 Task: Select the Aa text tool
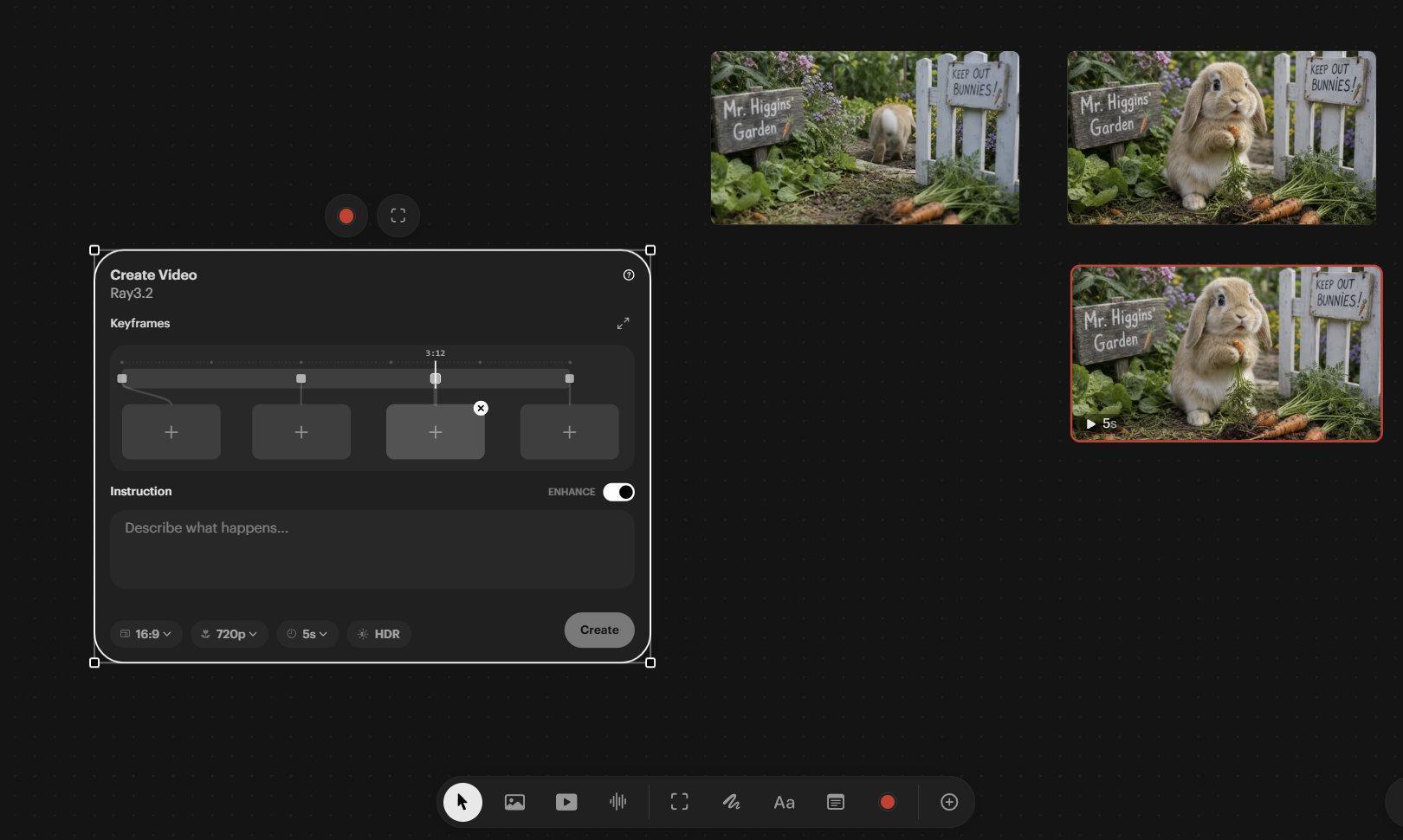coord(784,803)
